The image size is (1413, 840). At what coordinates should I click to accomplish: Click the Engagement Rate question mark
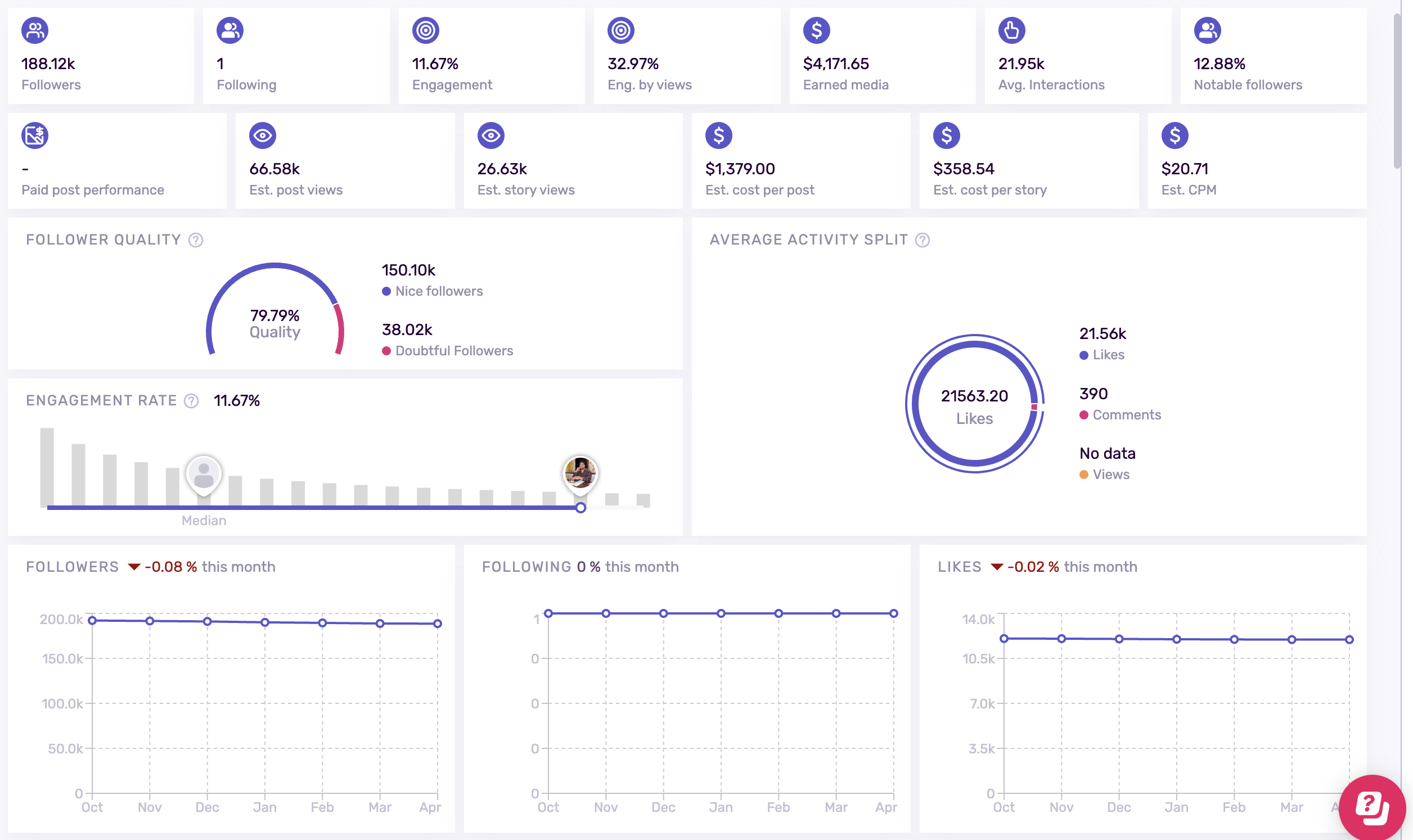click(191, 401)
